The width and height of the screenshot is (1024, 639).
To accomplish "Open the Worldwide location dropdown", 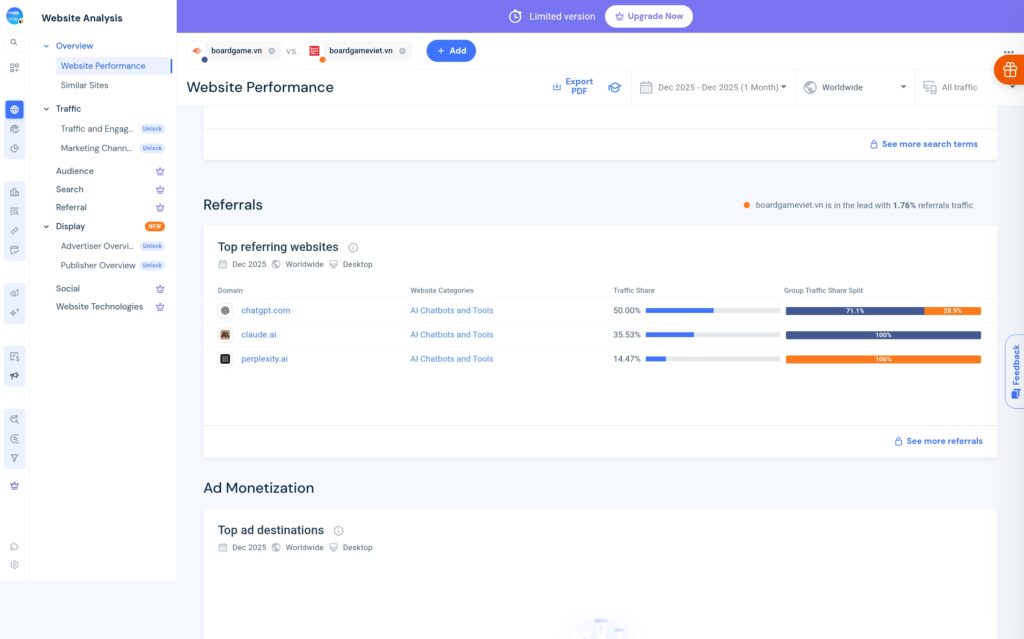I will click(855, 87).
